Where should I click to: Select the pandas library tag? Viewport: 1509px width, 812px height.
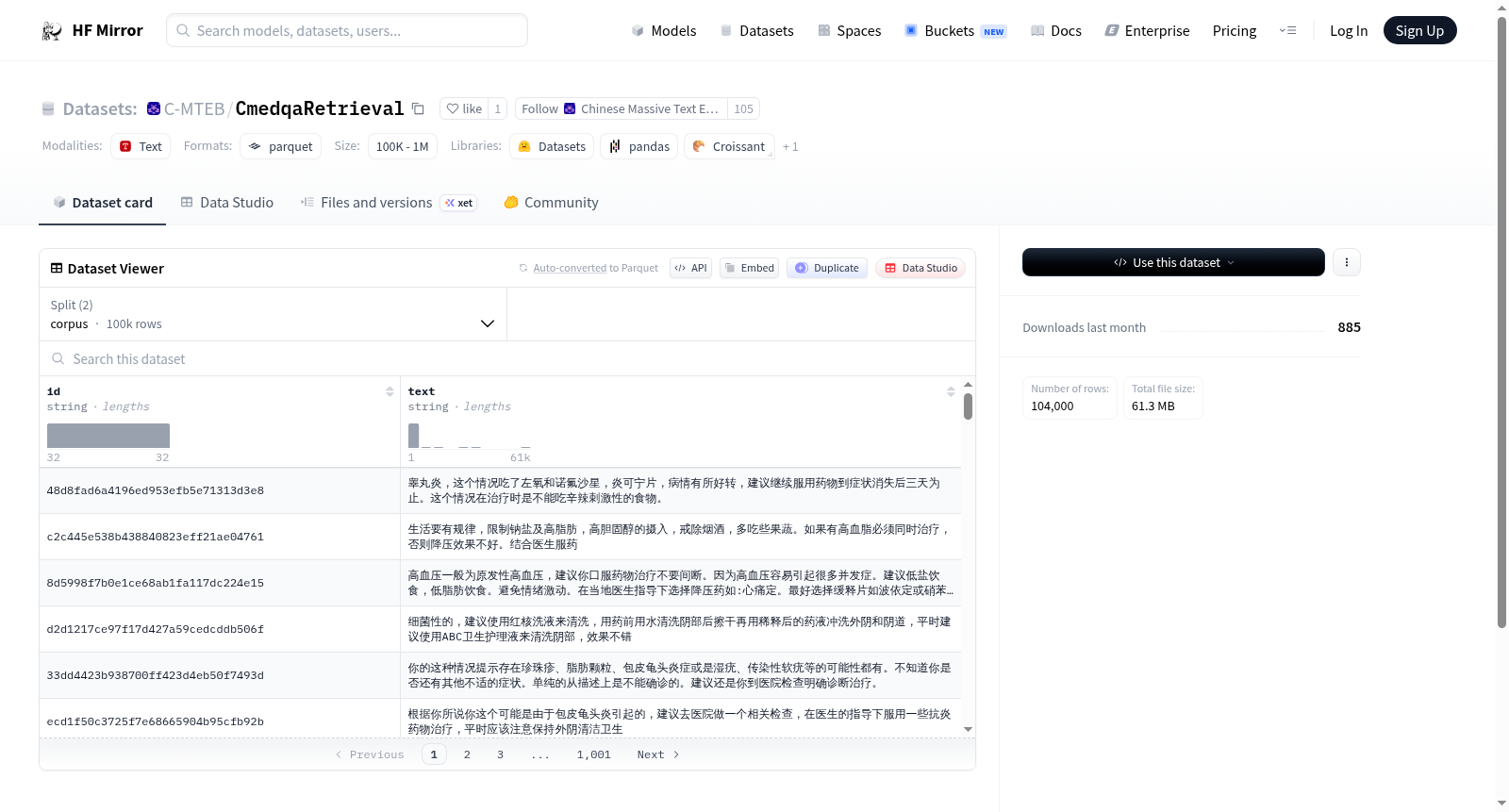coord(638,146)
